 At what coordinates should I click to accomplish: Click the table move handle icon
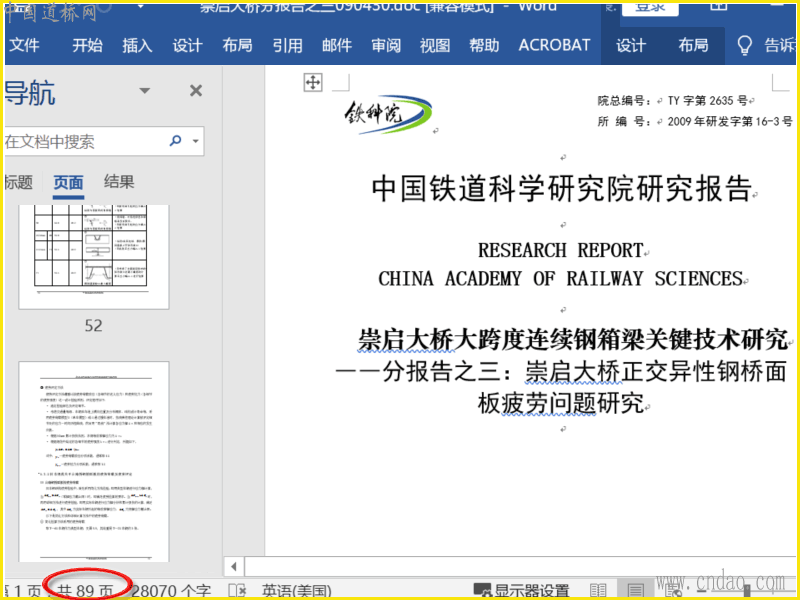pos(313,82)
